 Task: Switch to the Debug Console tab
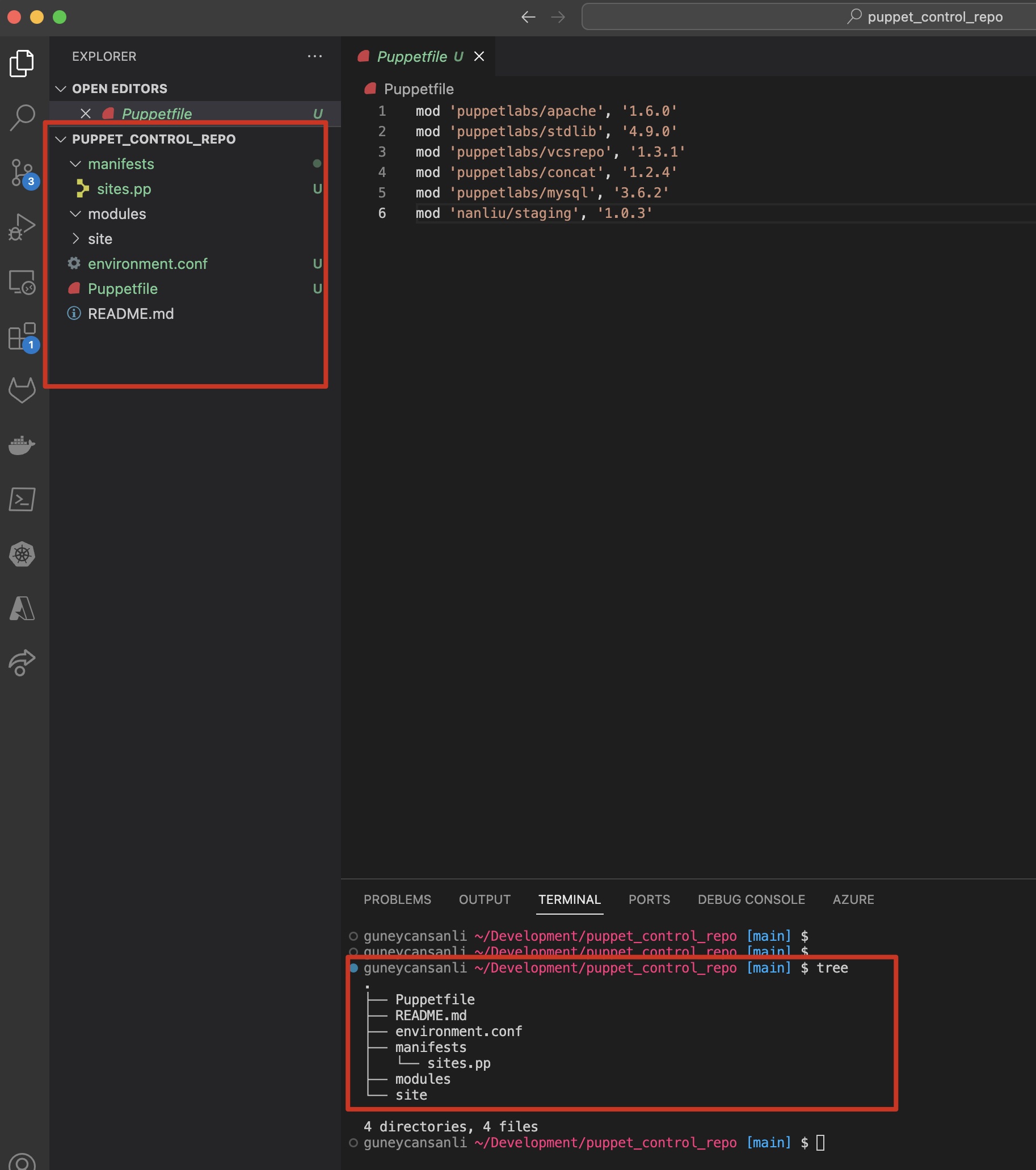751,899
